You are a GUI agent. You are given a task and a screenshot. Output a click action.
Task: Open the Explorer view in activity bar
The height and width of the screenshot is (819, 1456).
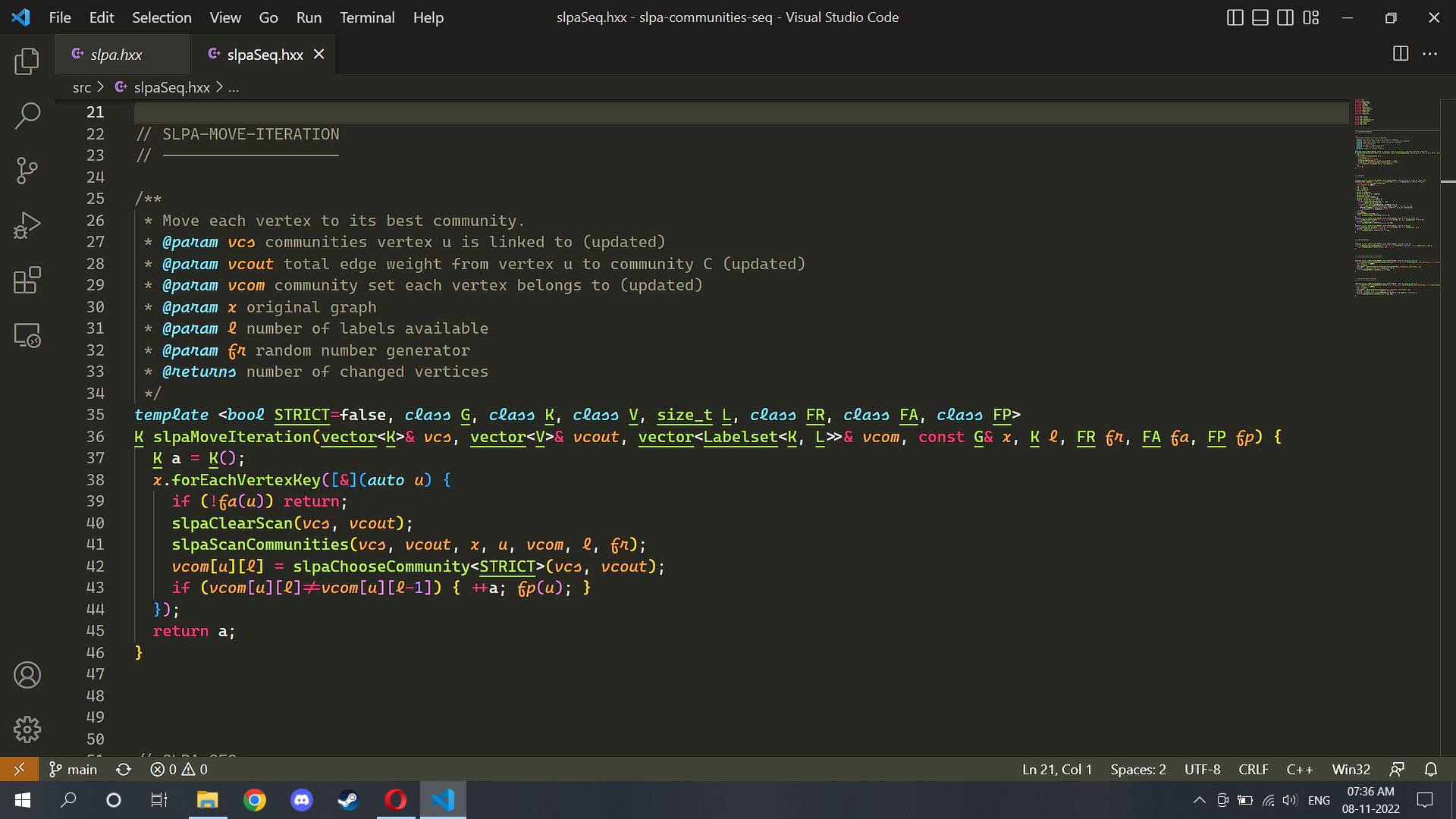pyautogui.click(x=27, y=61)
